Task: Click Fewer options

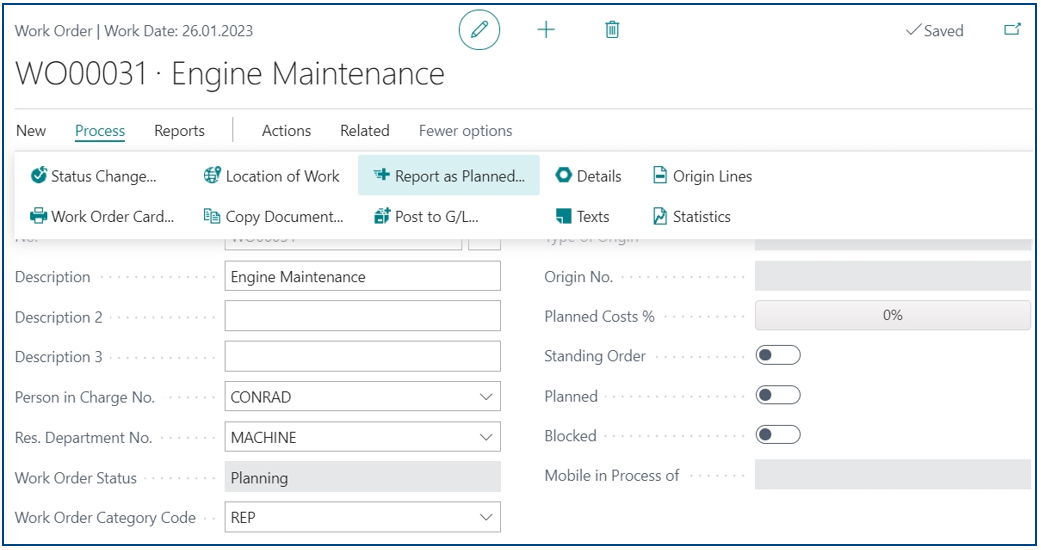Action: pyautogui.click(x=465, y=131)
